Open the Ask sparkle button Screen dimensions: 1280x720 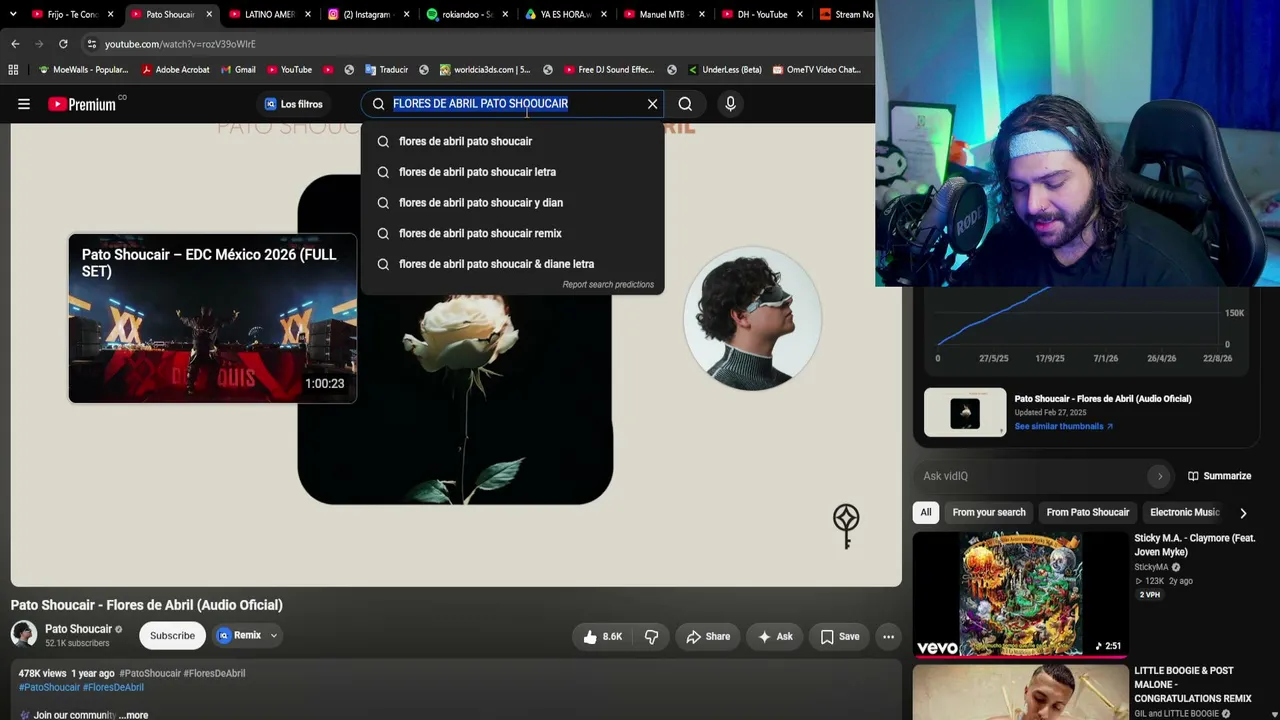click(x=775, y=637)
